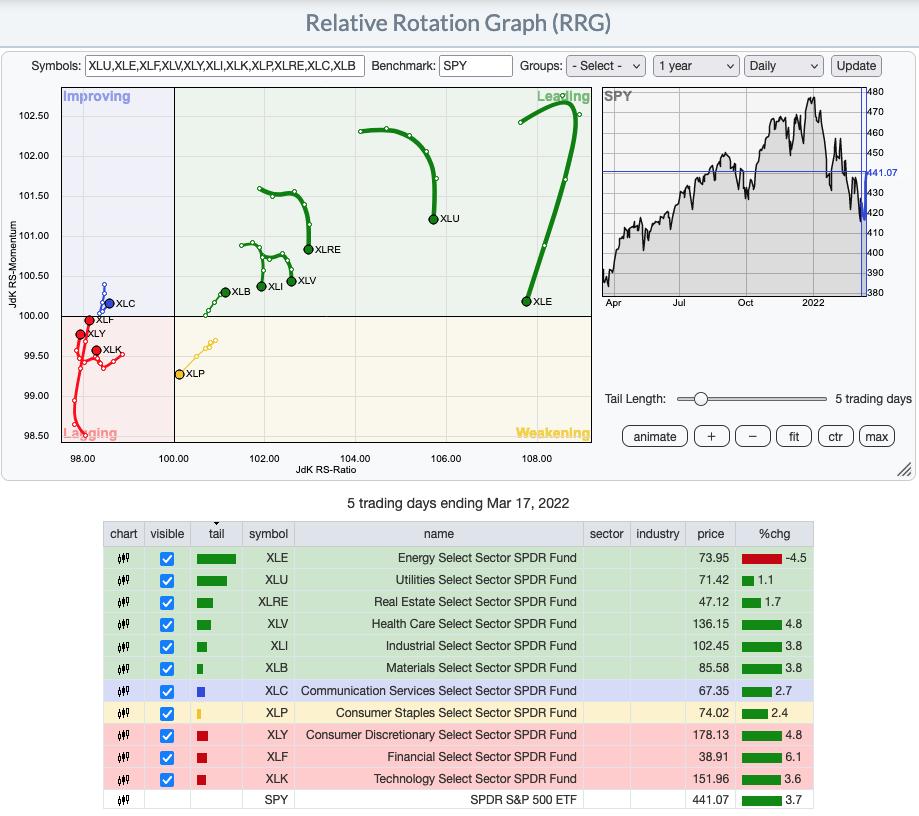Screen dimensions: 919x816
Task: Open the chart icon for XLK row
Action: tap(123, 780)
